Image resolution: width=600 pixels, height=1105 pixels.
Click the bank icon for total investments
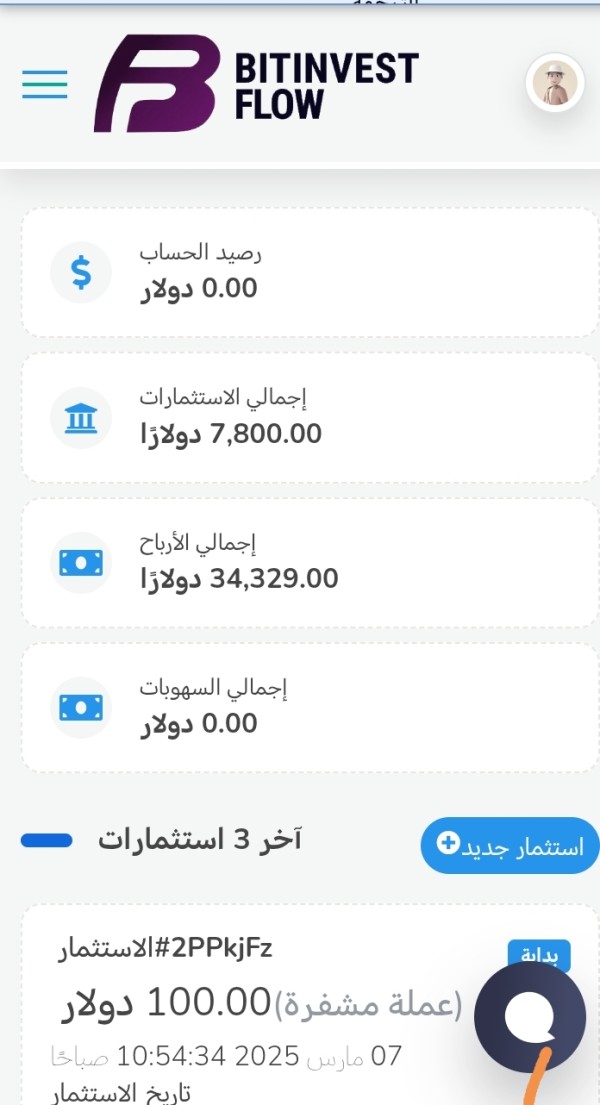[x=81, y=418]
